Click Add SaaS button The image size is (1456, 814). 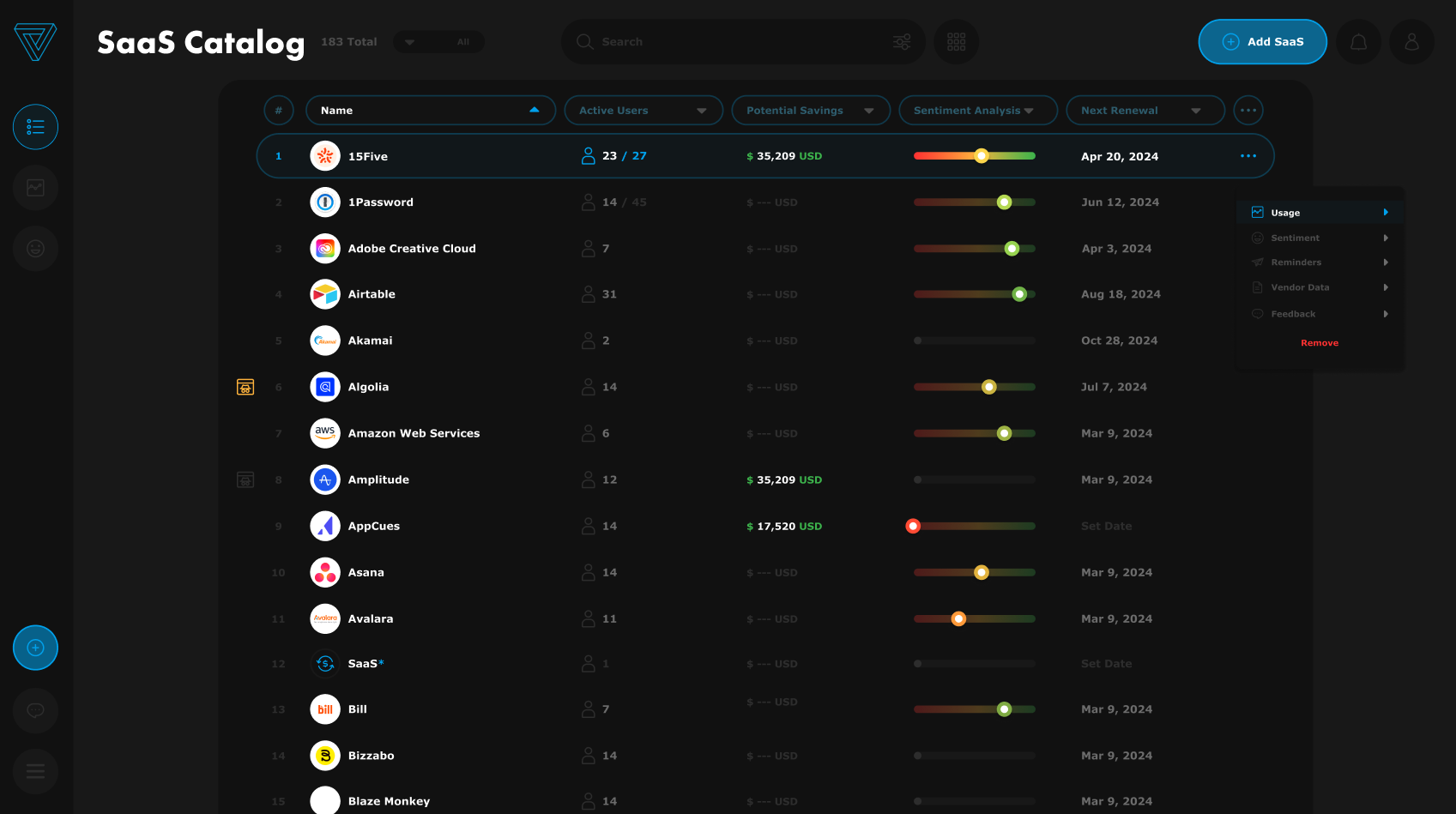coord(1262,41)
